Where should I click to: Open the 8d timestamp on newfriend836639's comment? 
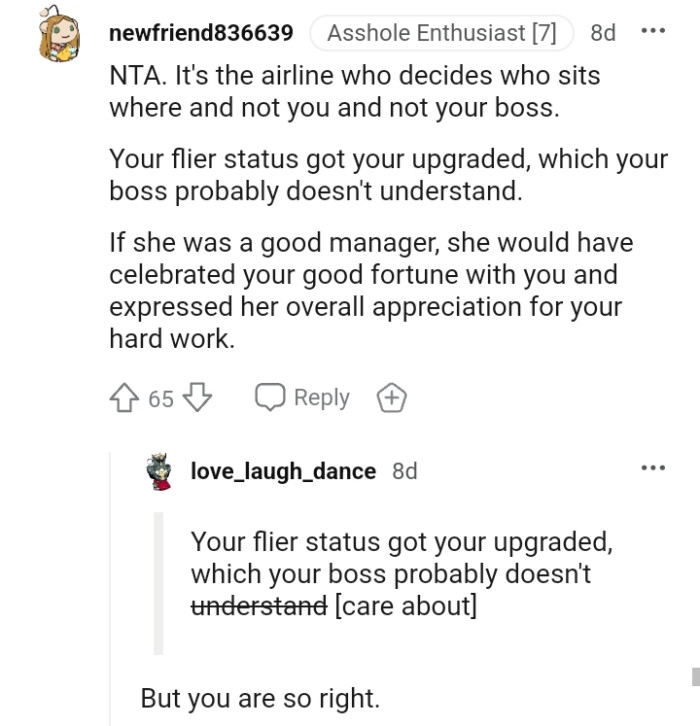point(603,33)
